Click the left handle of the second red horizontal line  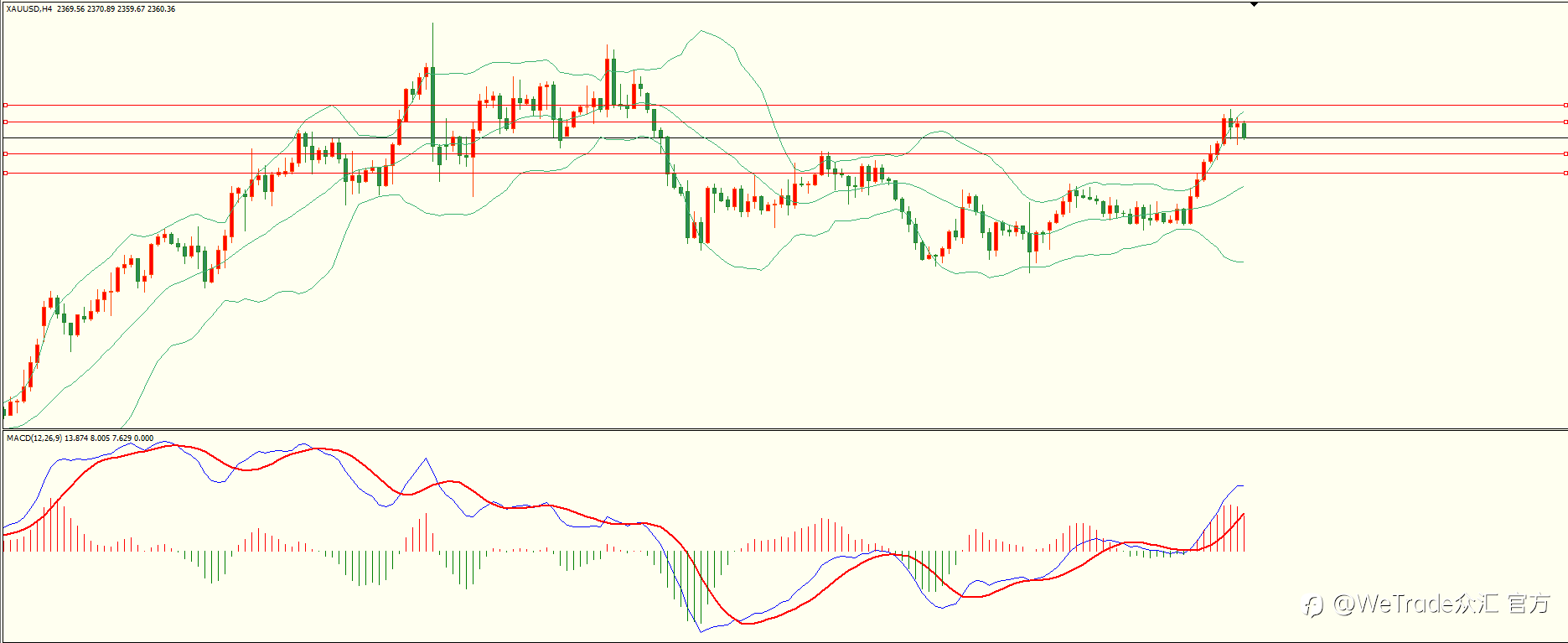[x=5, y=122]
